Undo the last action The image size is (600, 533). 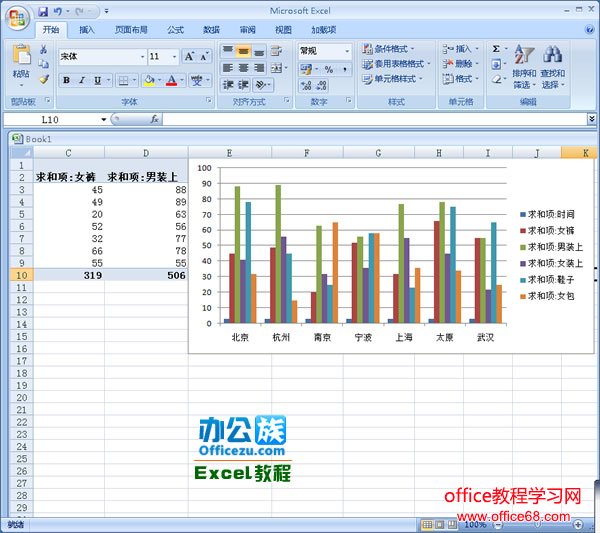point(58,11)
